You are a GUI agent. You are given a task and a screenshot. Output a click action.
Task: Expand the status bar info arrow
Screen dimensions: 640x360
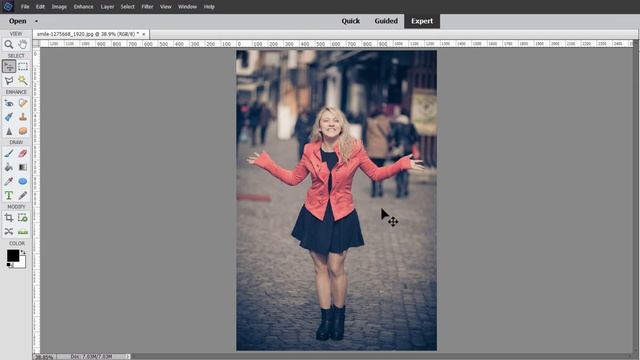click(128, 357)
